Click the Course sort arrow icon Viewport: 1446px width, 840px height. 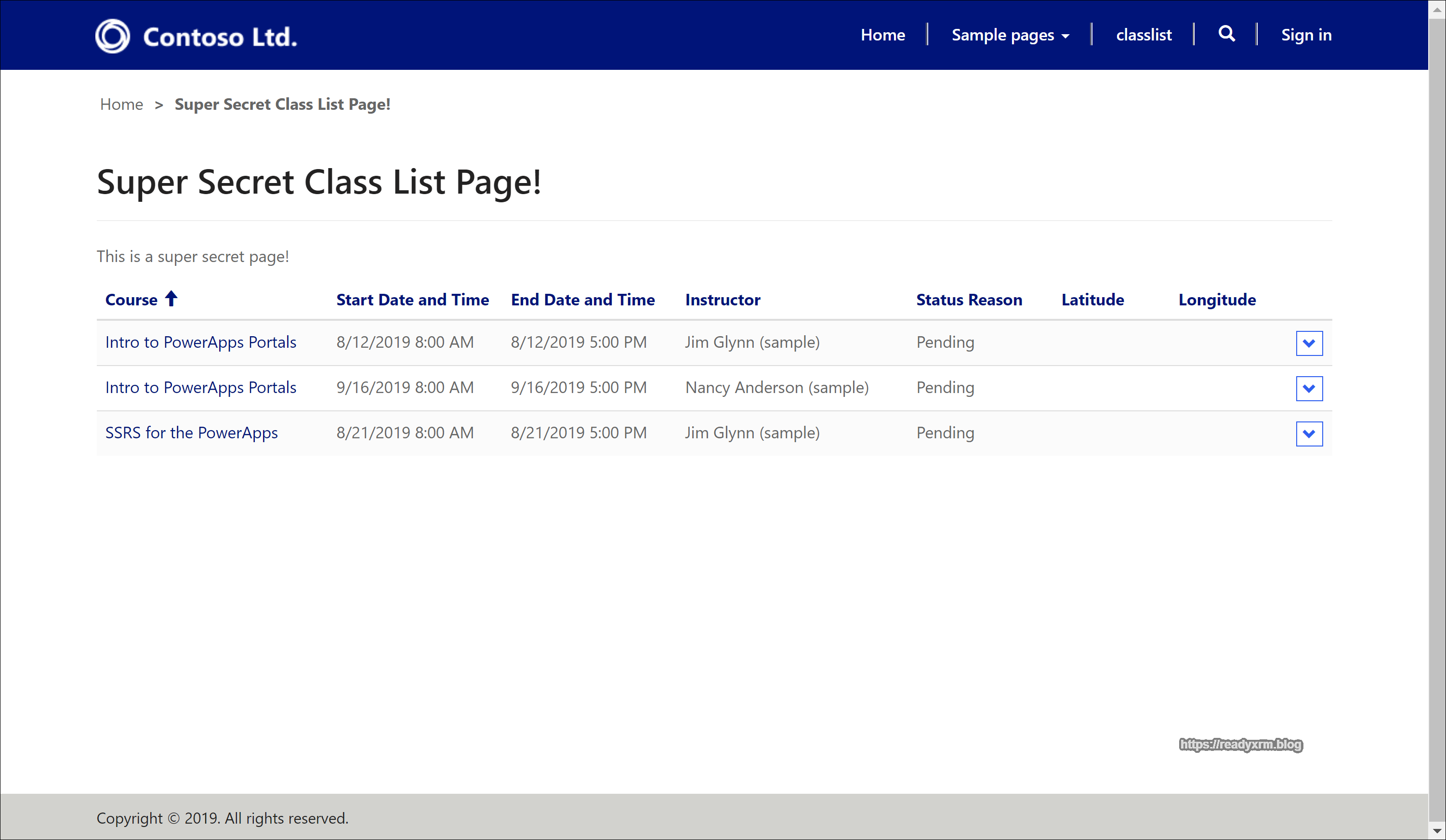[x=171, y=298]
